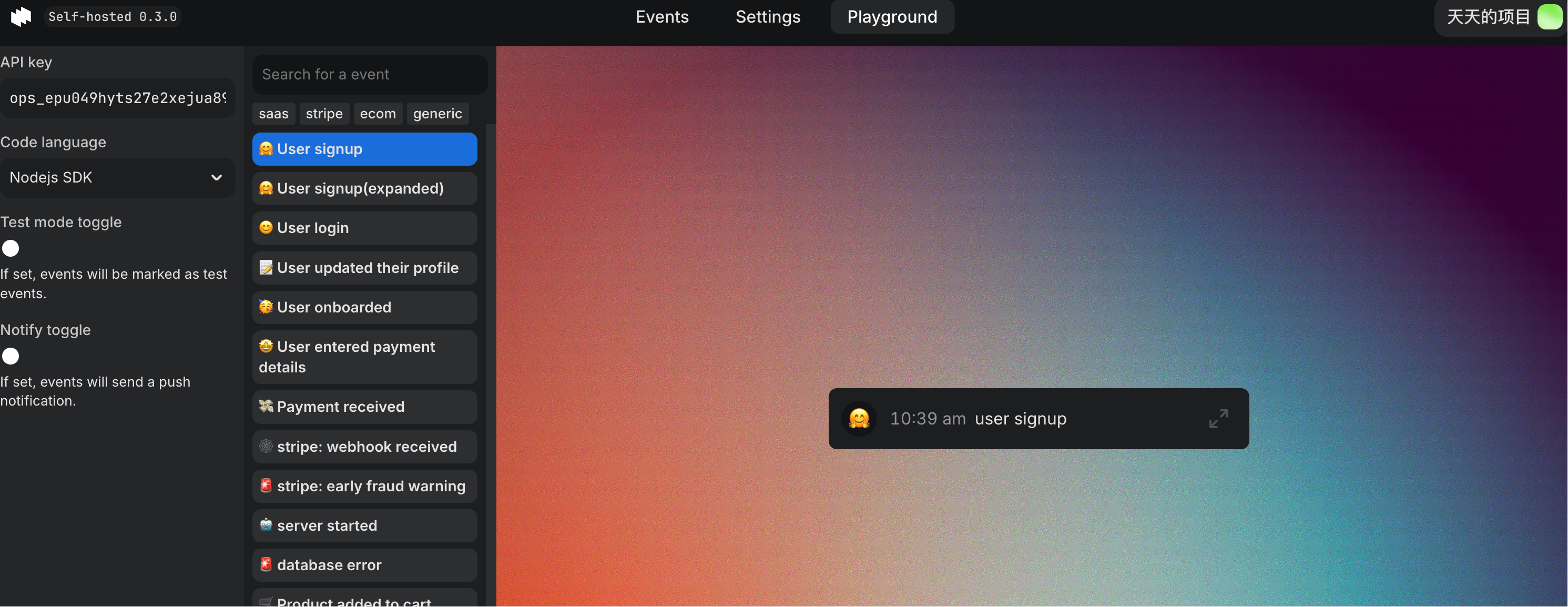Click the green project avatar
Screen dimensions: 1568x607
coord(1549,16)
